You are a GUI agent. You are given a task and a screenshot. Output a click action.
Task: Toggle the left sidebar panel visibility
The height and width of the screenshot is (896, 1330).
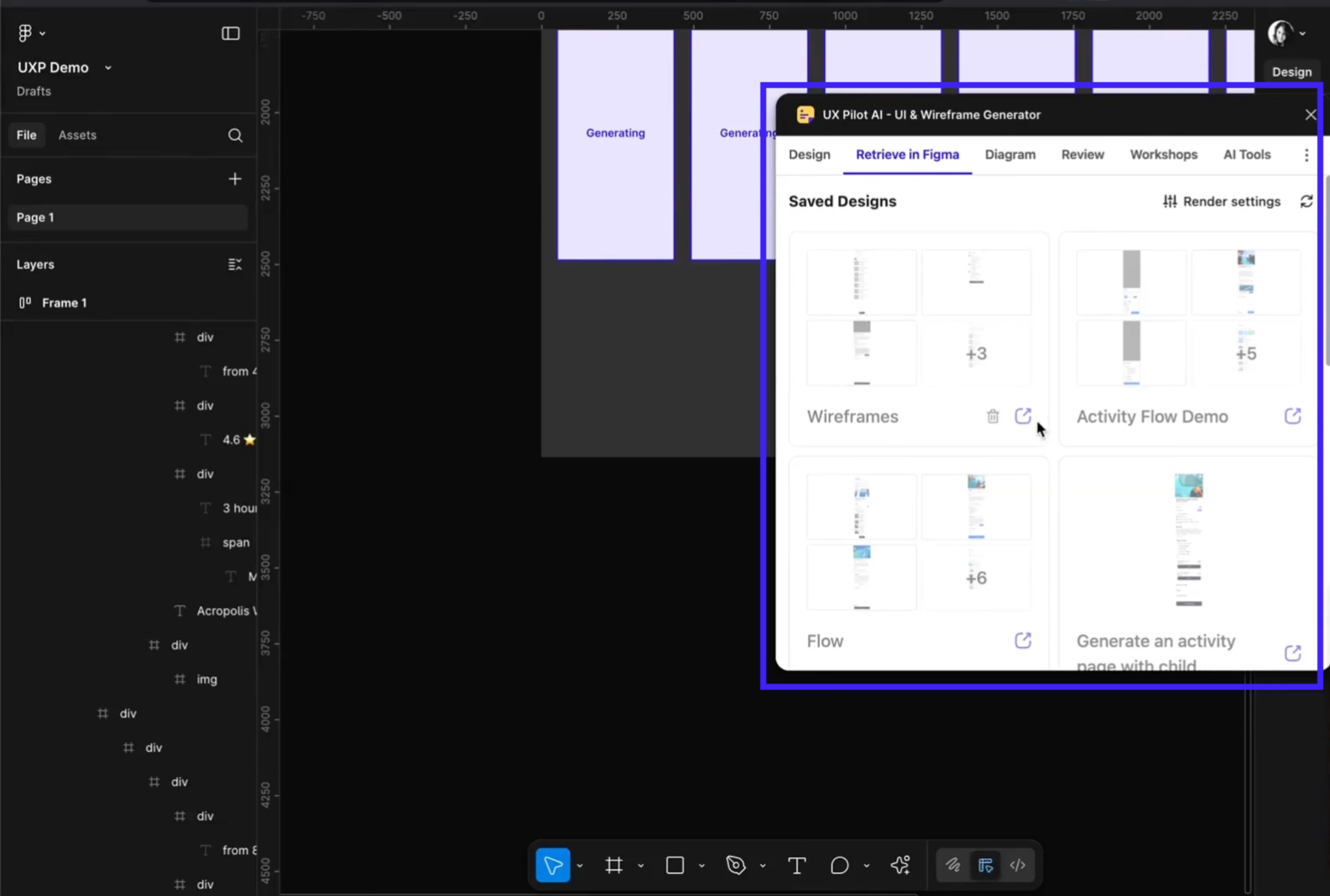pyautogui.click(x=230, y=33)
